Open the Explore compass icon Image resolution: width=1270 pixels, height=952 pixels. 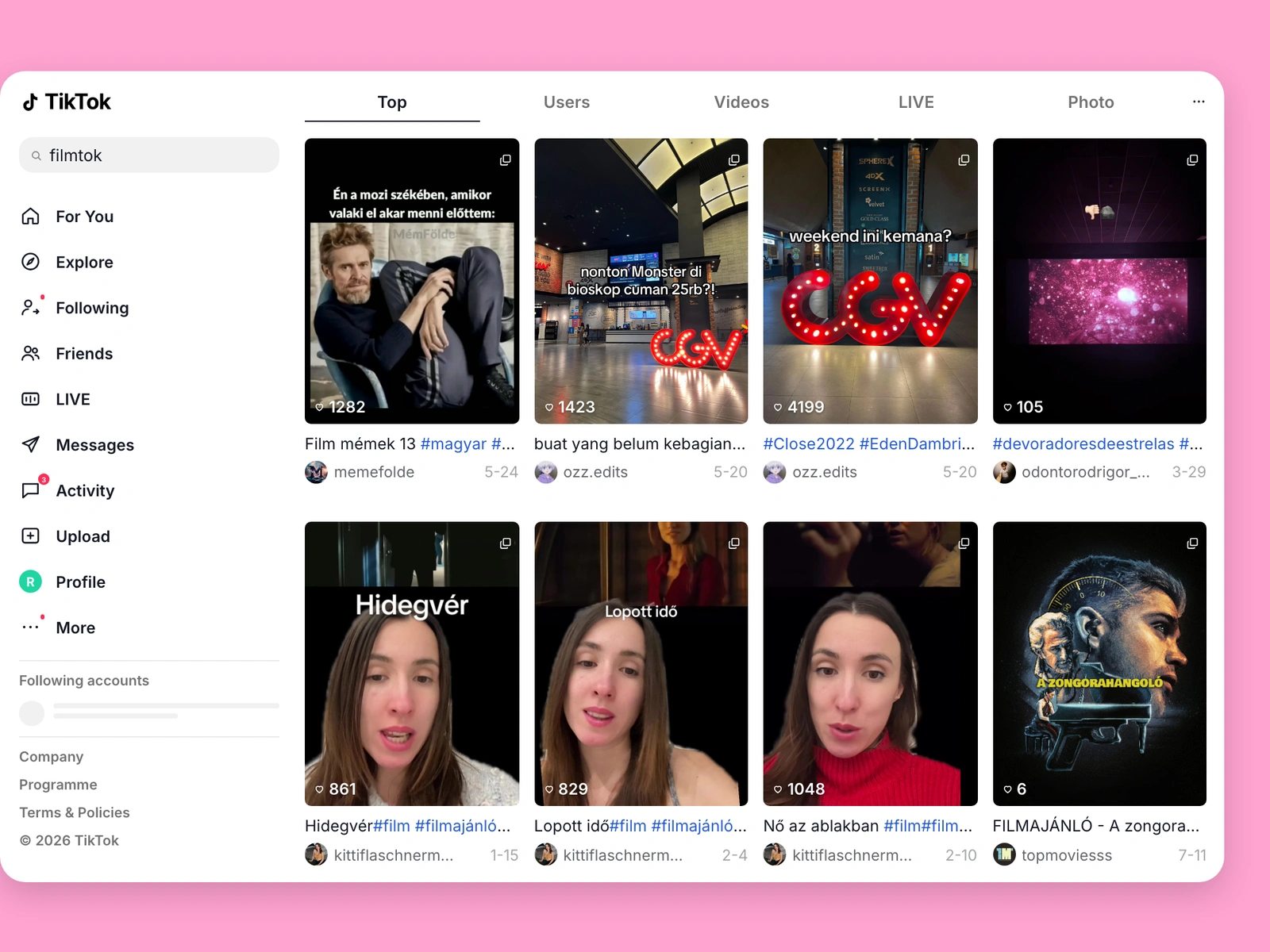(30, 262)
